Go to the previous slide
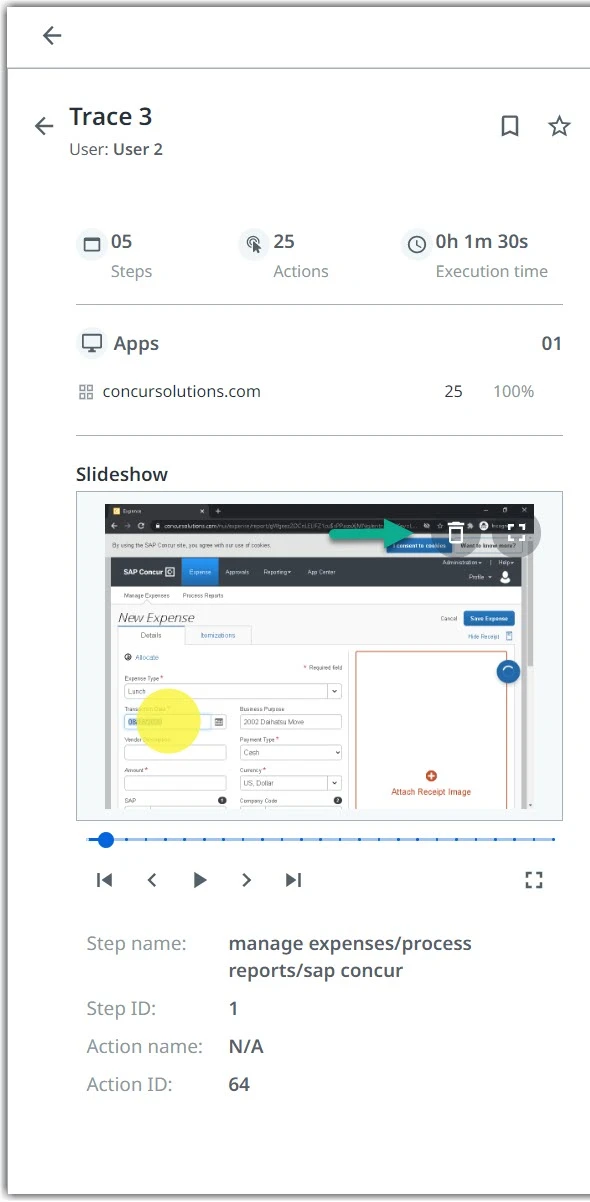The image size is (590, 1202). (x=152, y=880)
